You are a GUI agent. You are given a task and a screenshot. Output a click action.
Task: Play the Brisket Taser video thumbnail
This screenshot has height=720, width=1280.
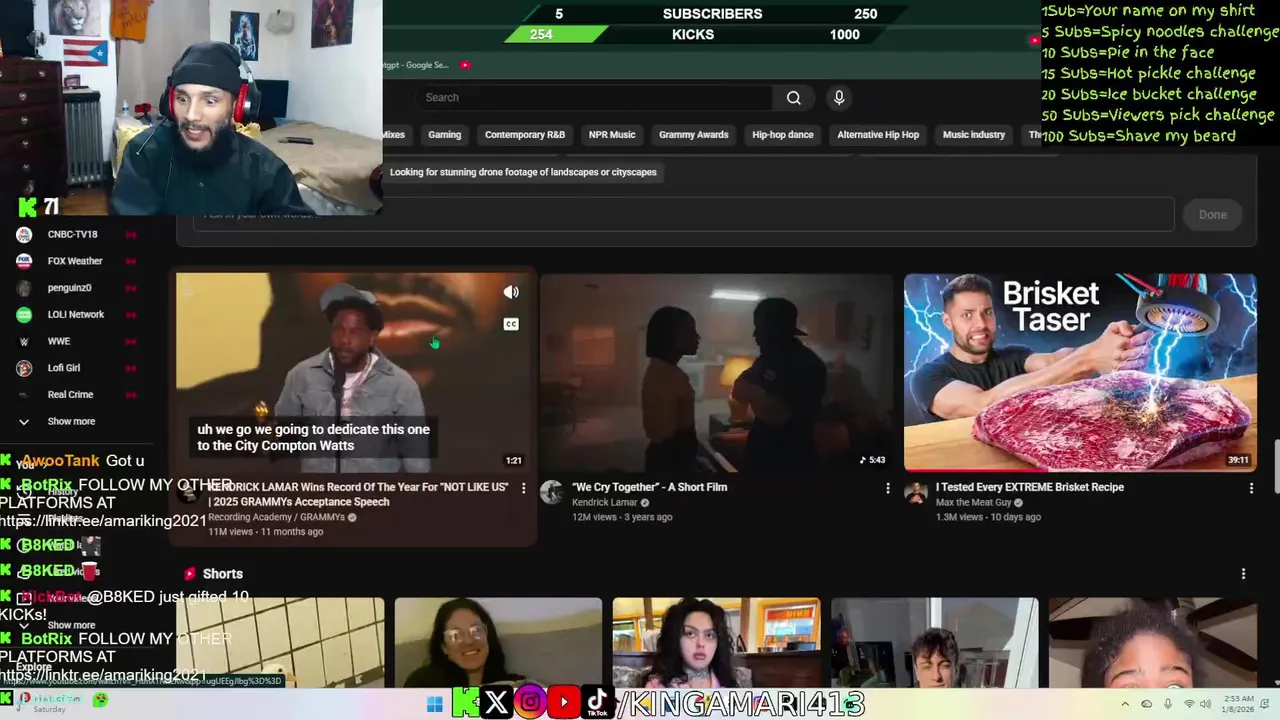(1080, 372)
